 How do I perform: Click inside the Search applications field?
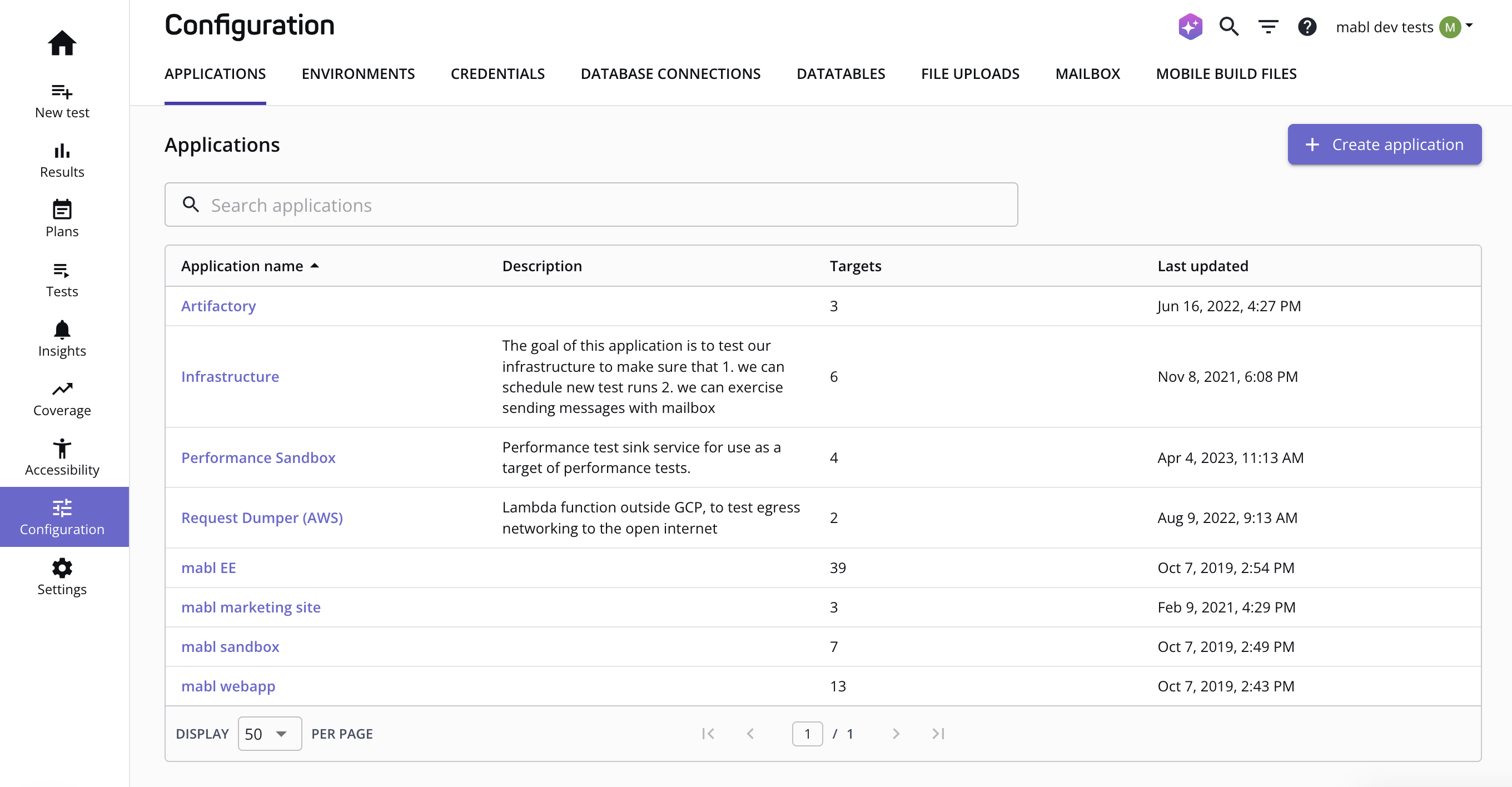point(587,205)
